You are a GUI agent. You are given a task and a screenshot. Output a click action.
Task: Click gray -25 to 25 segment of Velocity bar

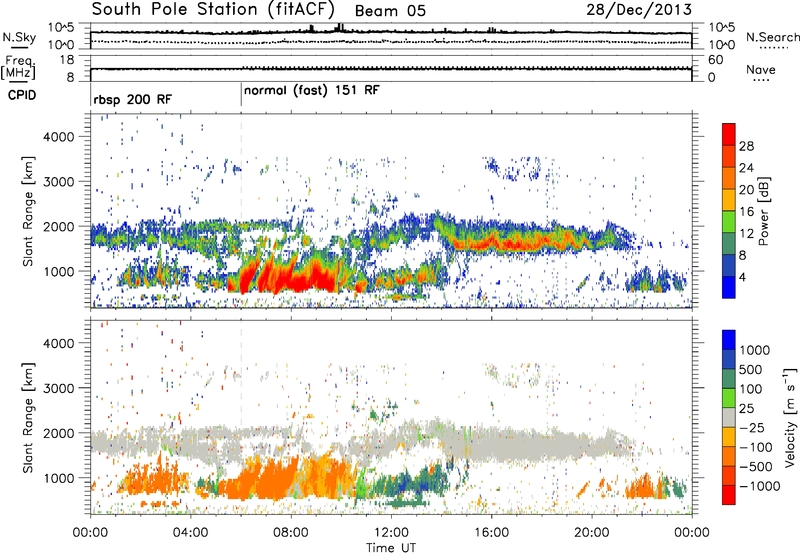(729, 417)
